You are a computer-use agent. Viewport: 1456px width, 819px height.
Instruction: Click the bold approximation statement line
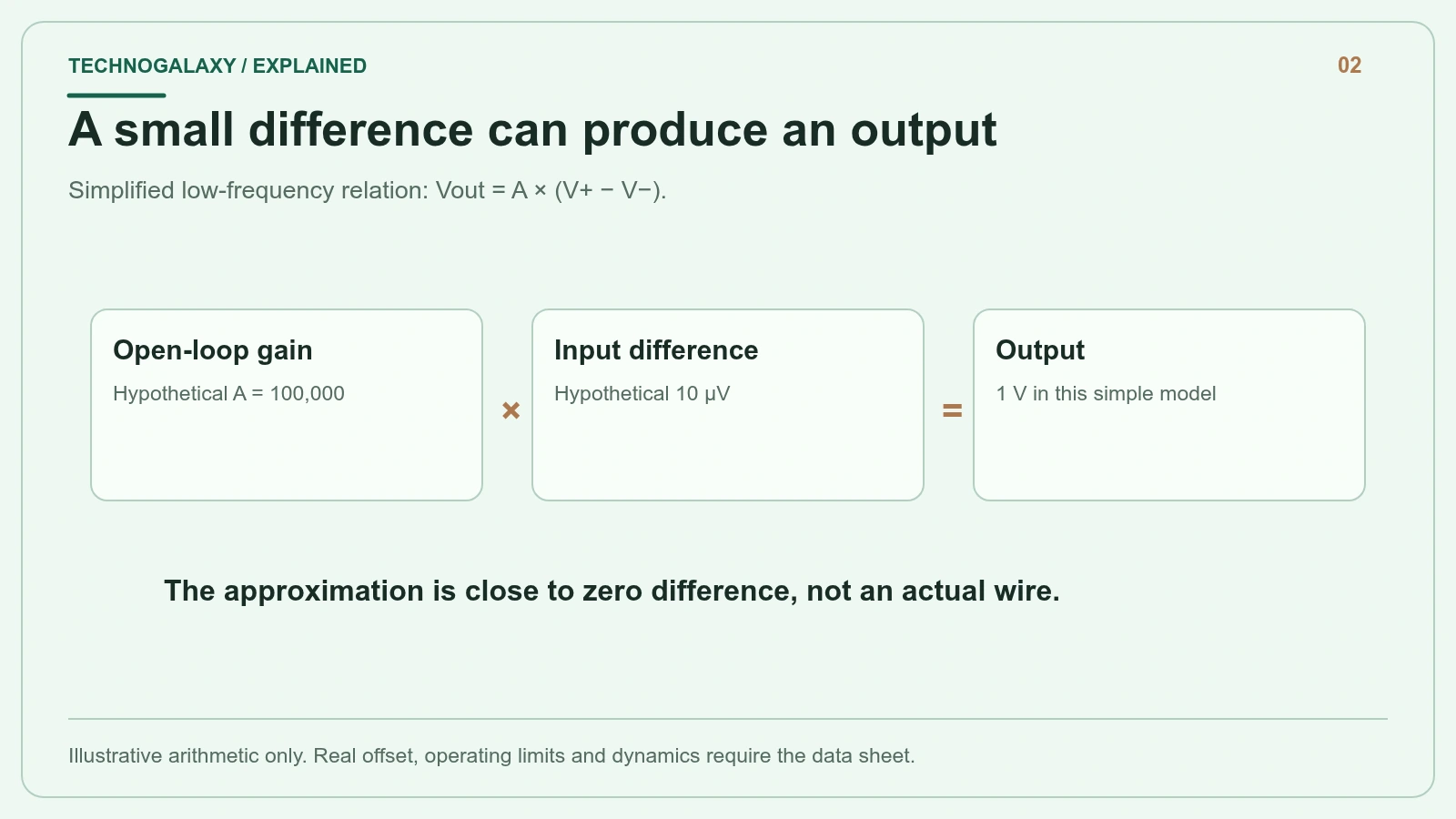[x=612, y=591]
